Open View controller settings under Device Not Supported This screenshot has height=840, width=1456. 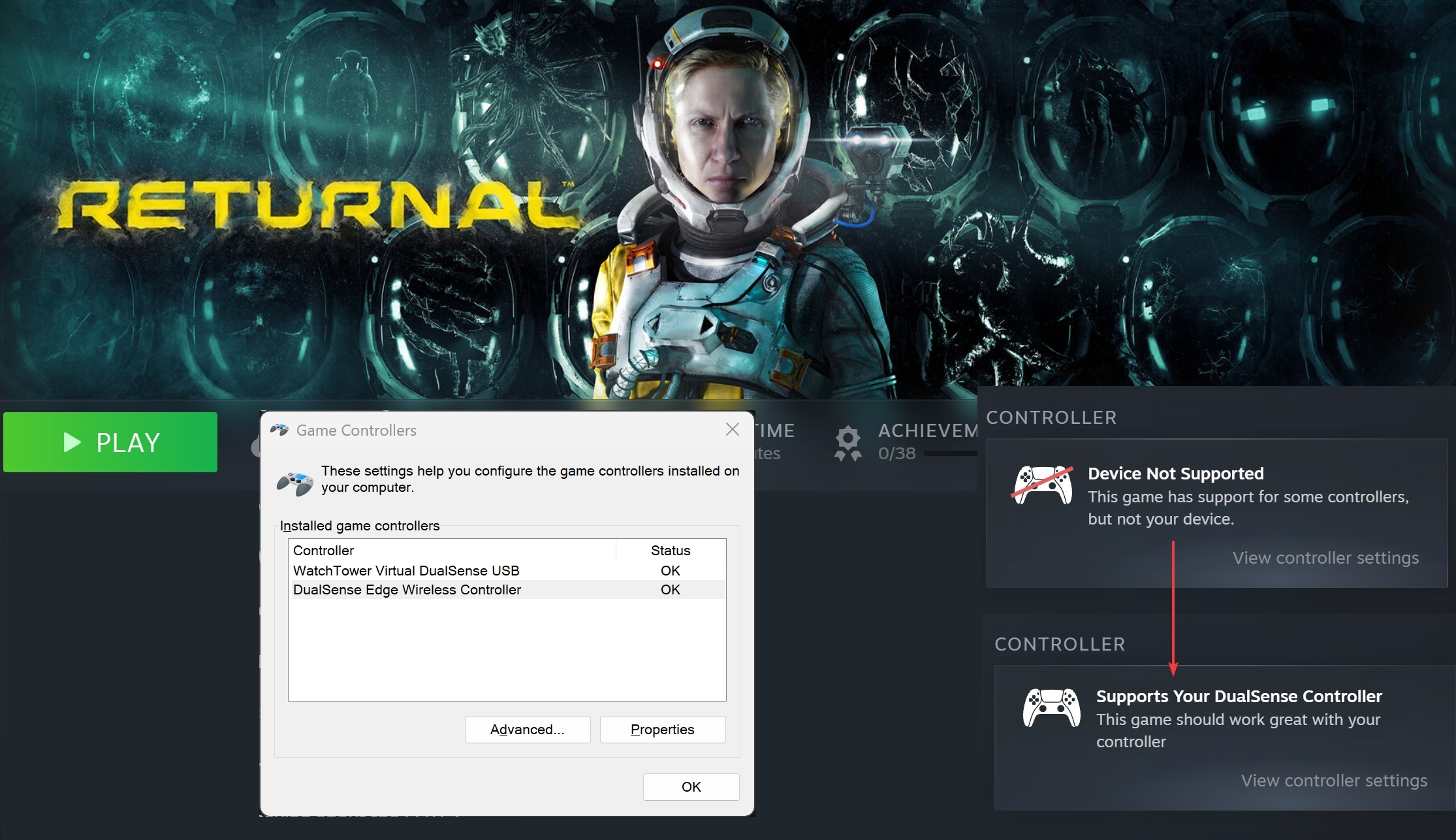point(1325,558)
